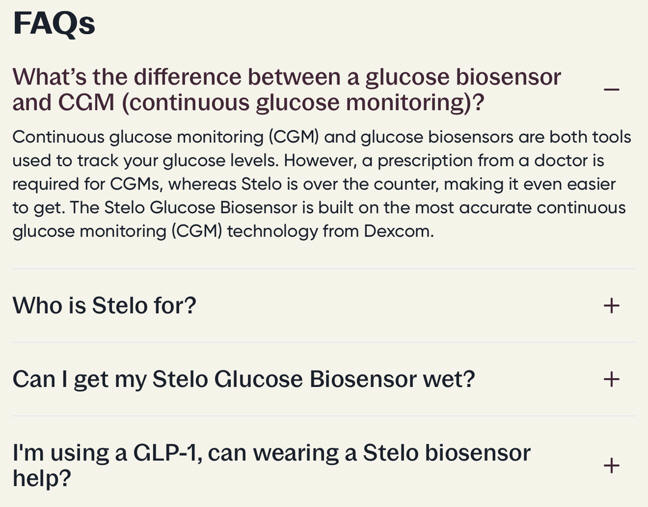This screenshot has width=648, height=507.
Task: Expand the "I'm using a GLP-1" question heading
Action: point(271,453)
